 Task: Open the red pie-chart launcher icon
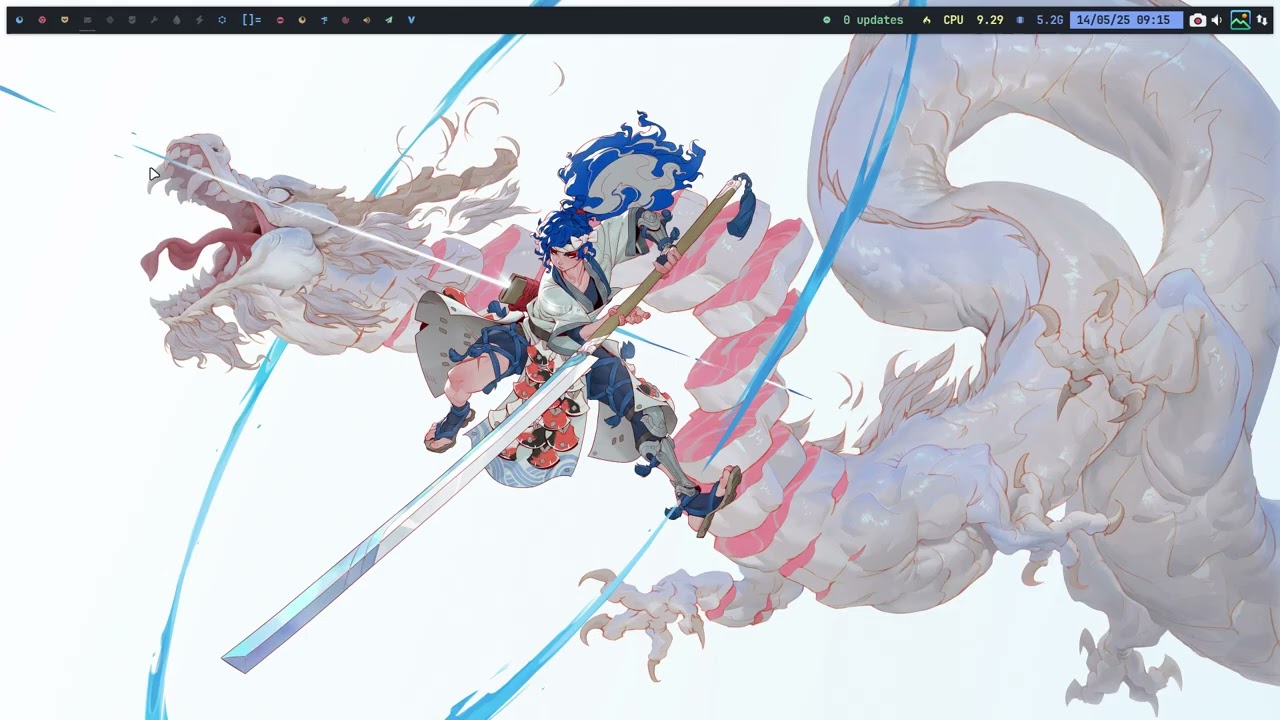[x=345, y=20]
